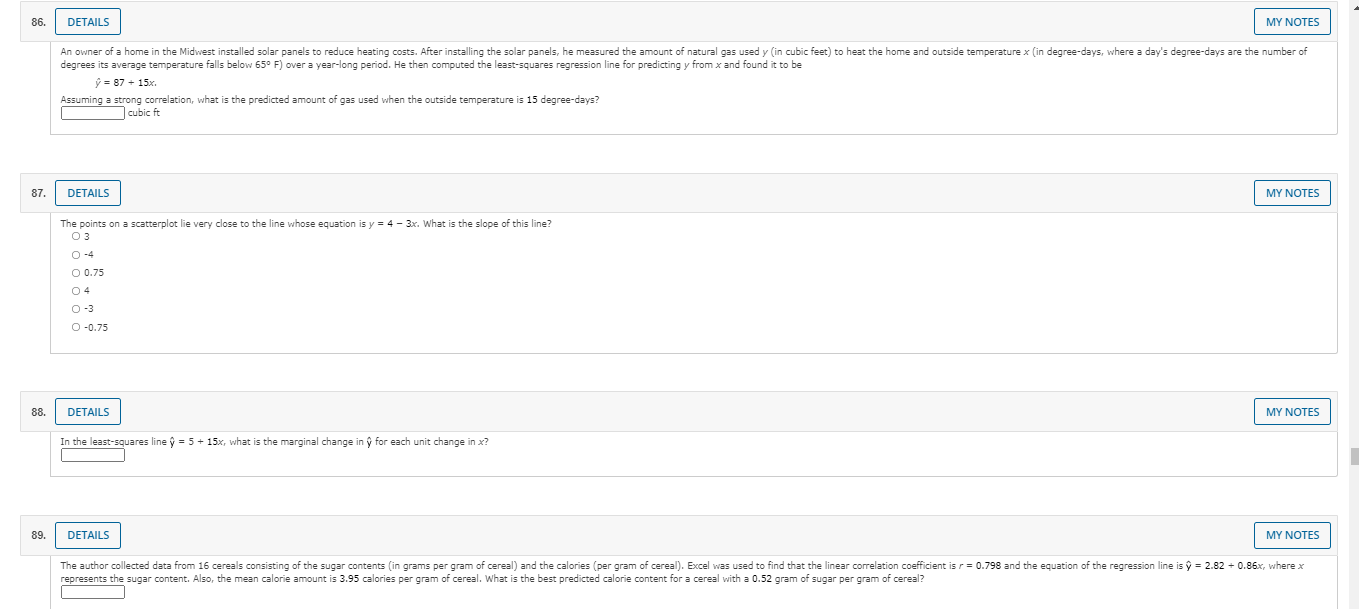
Task: Click the cubic ft answer box for question 86
Action: 92,112
